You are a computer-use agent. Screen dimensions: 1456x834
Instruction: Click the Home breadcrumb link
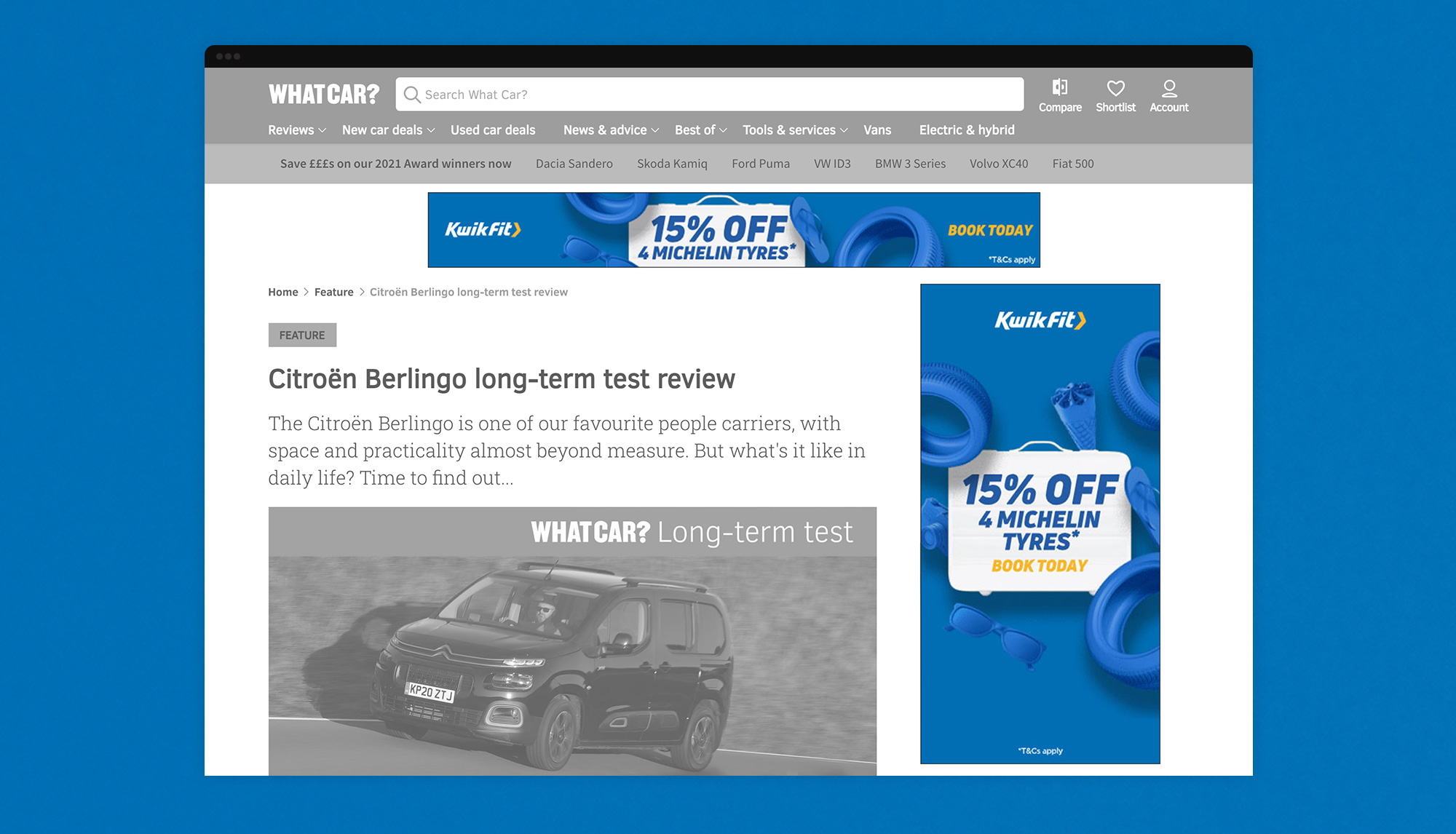click(283, 292)
